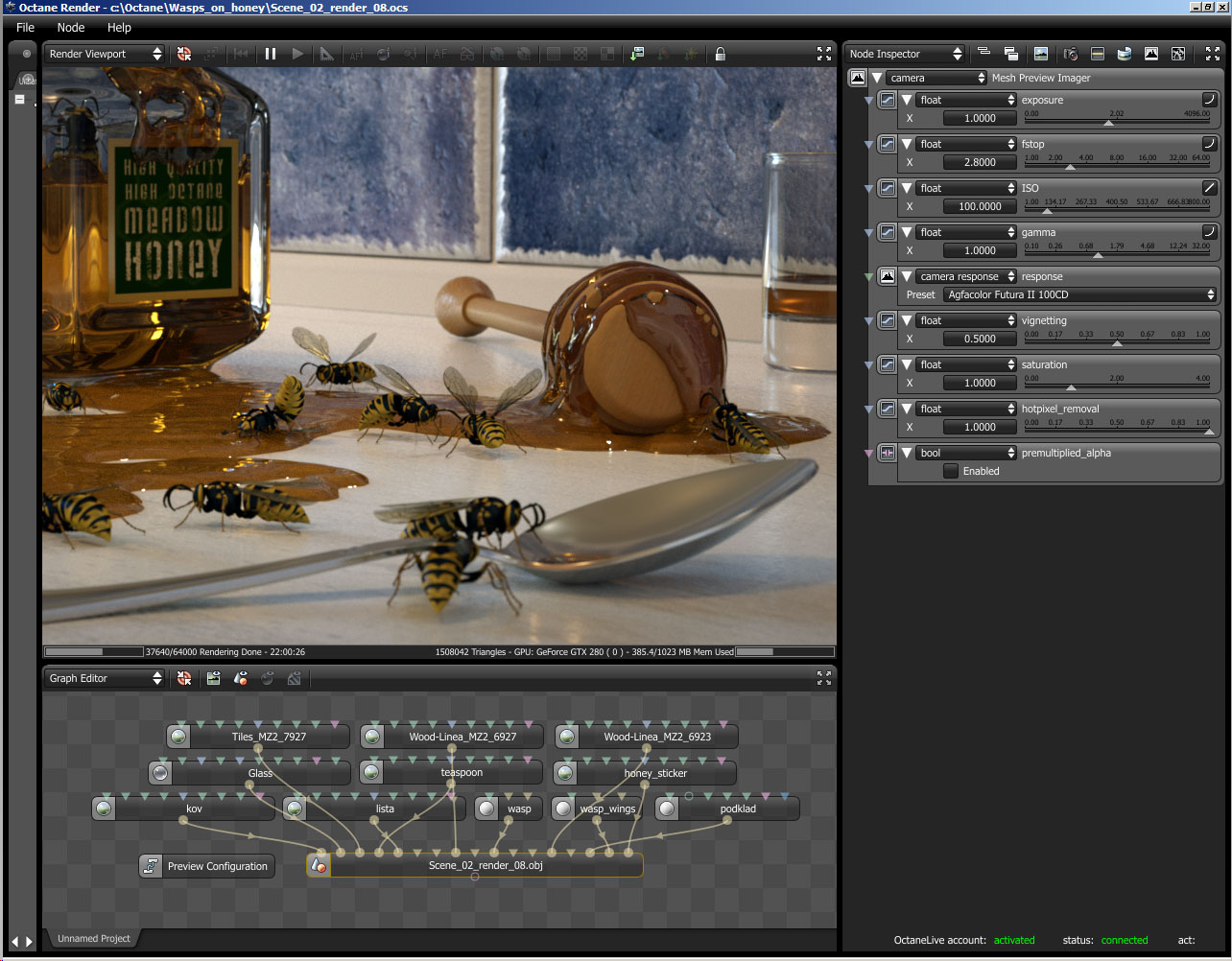Click the hotpixel_removal slider track

pyautogui.click(x=1117, y=432)
